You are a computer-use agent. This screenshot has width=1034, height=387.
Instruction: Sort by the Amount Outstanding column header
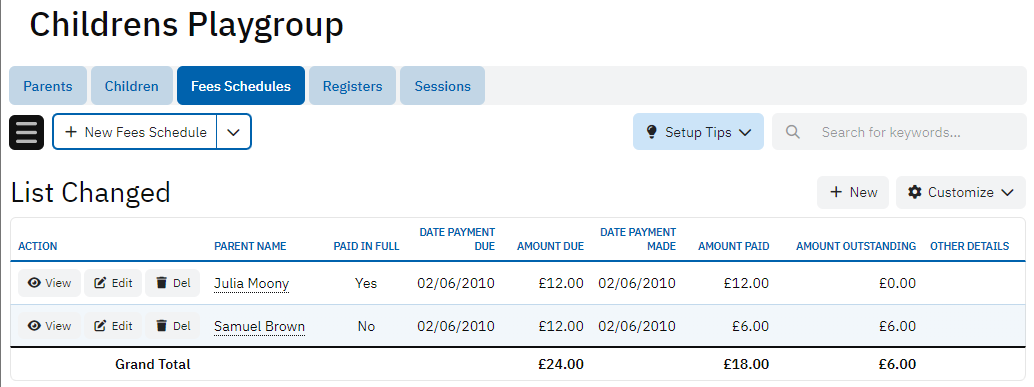click(x=856, y=246)
